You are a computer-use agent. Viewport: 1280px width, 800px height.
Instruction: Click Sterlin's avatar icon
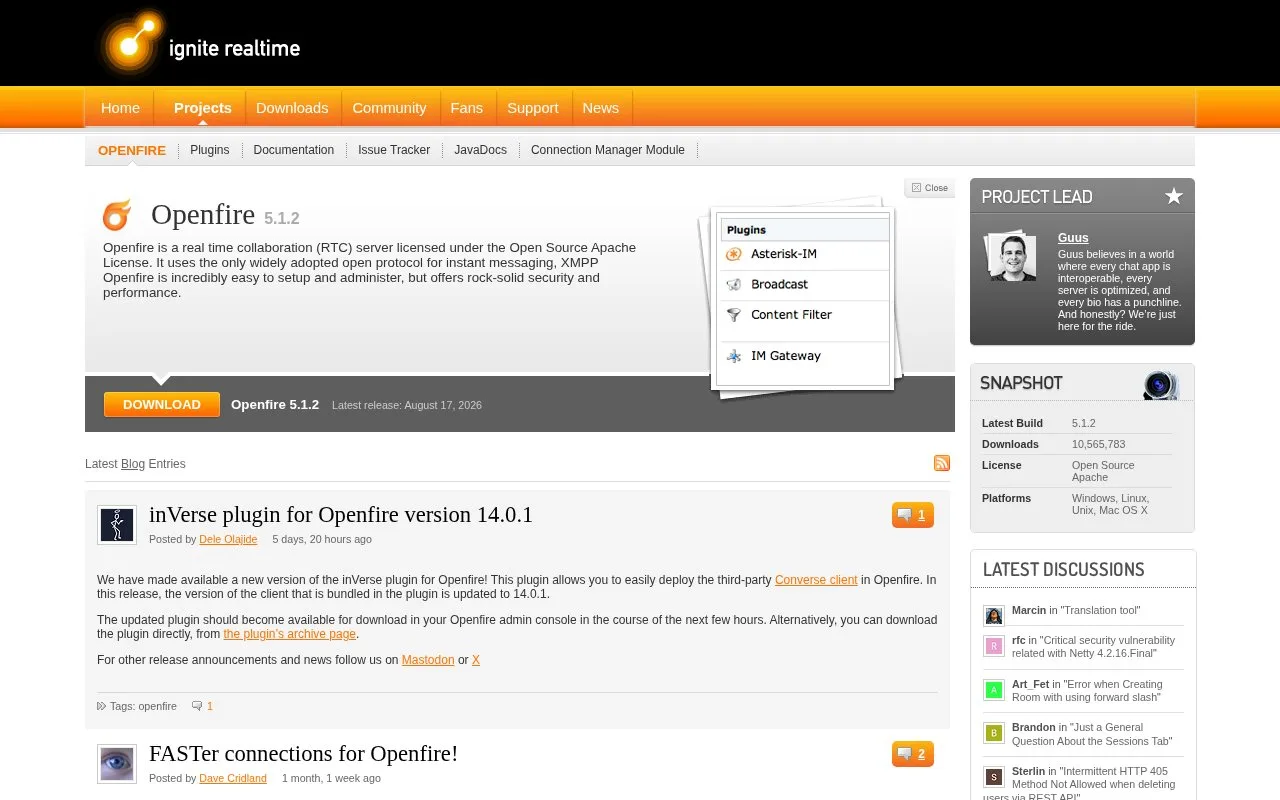point(993,777)
